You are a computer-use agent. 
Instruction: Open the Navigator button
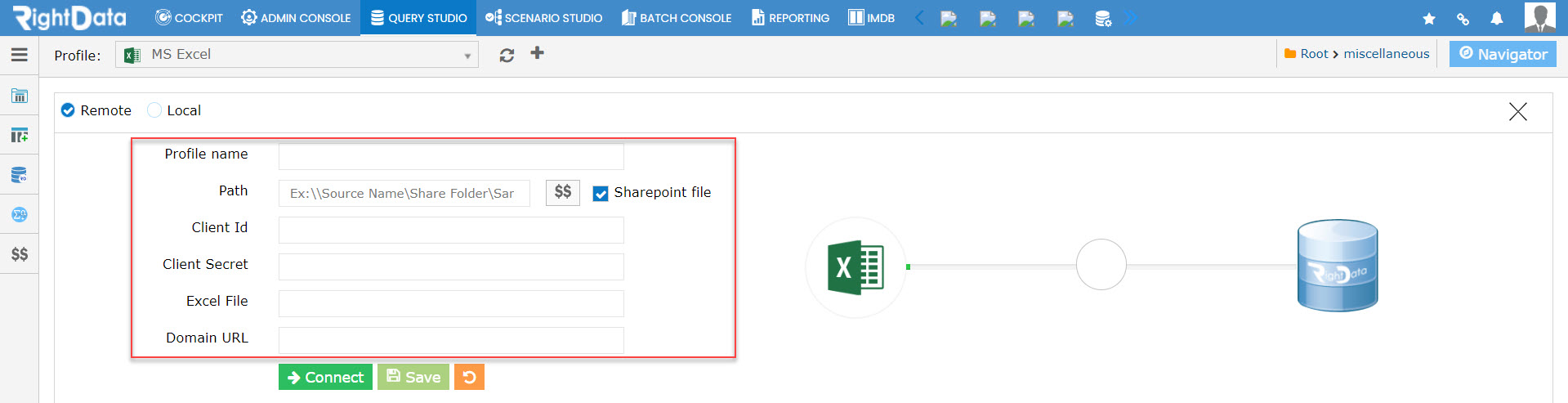(x=1503, y=54)
